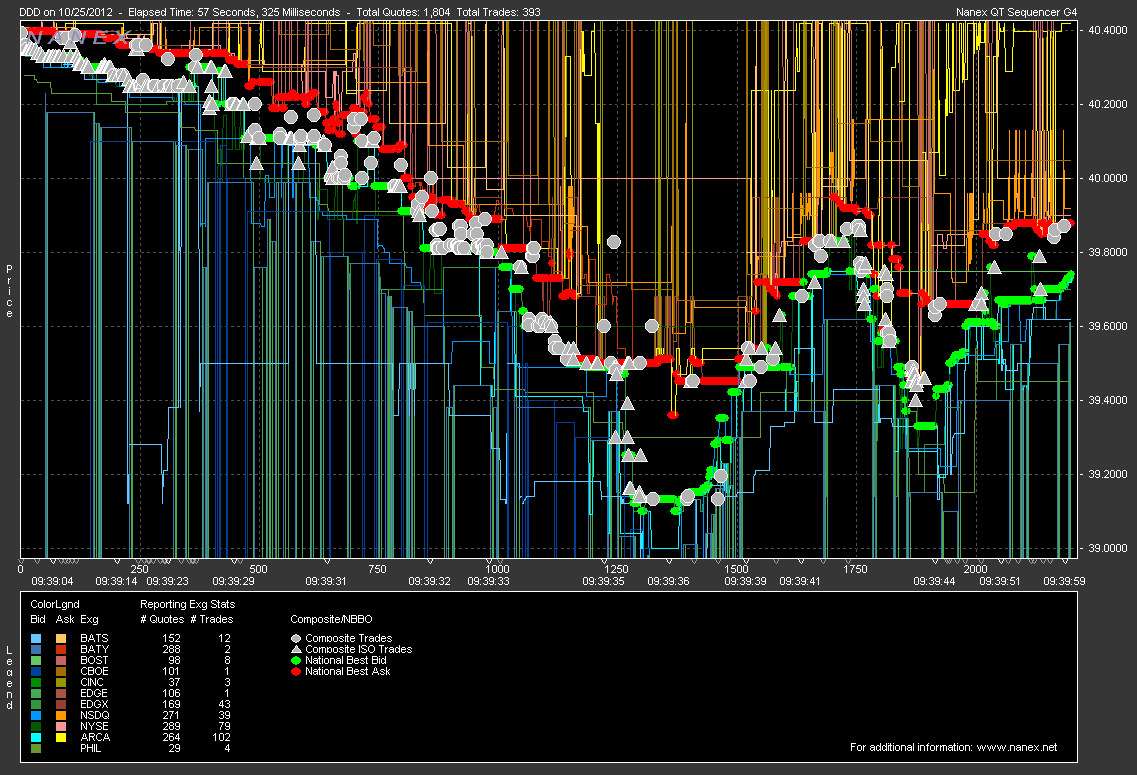The width and height of the screenshot is (1137, 775).
Task: Click the 'Total Quotes: 1,804' header text
Action: 403,12
